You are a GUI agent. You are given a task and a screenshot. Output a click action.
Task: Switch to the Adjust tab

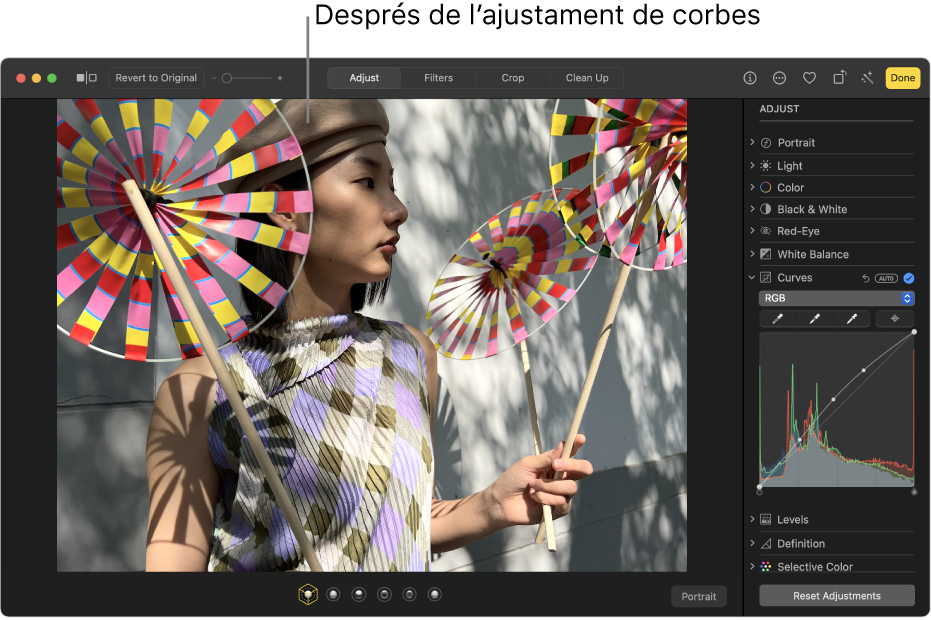point(364,78)
